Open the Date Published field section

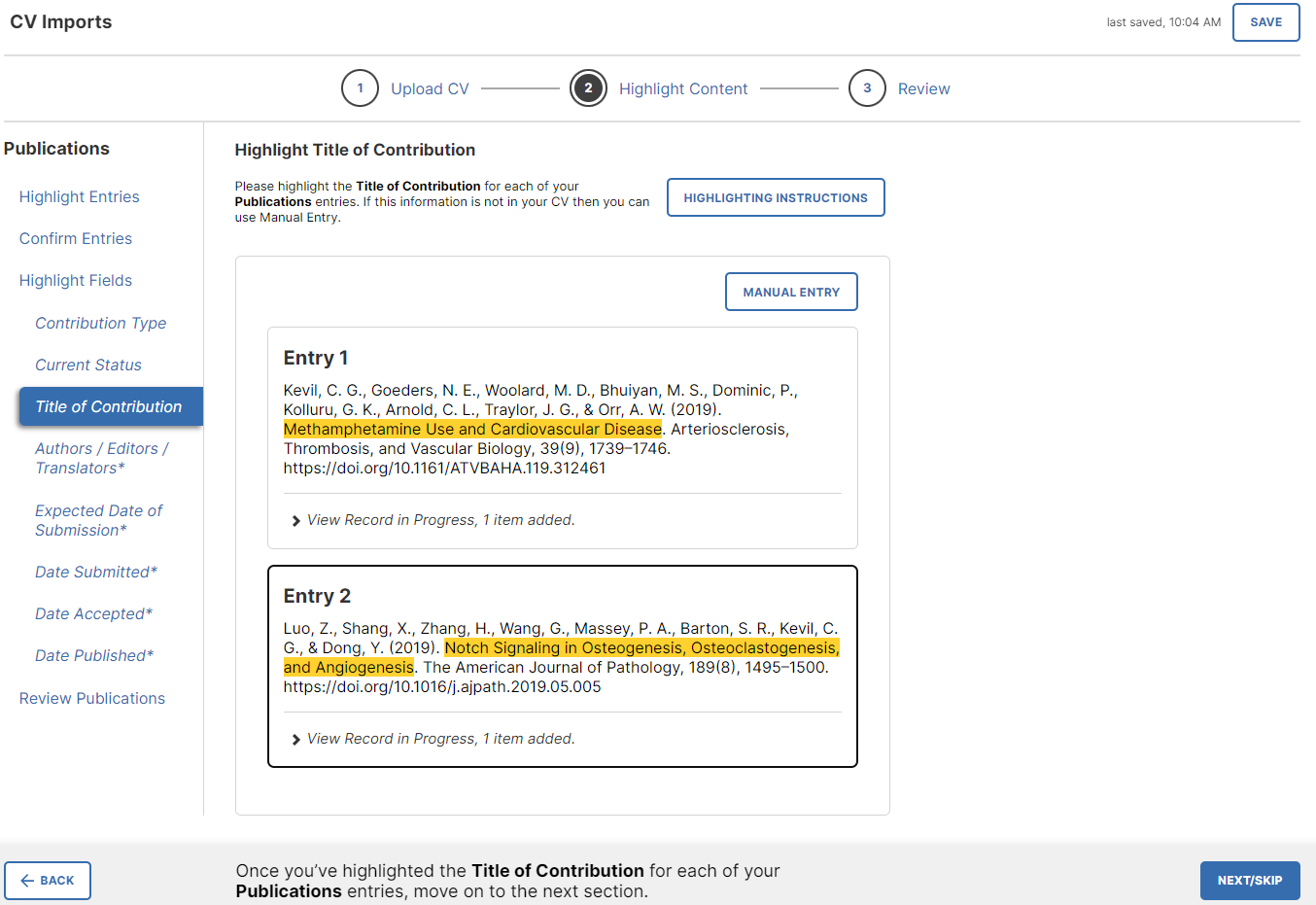coord(93,655)
